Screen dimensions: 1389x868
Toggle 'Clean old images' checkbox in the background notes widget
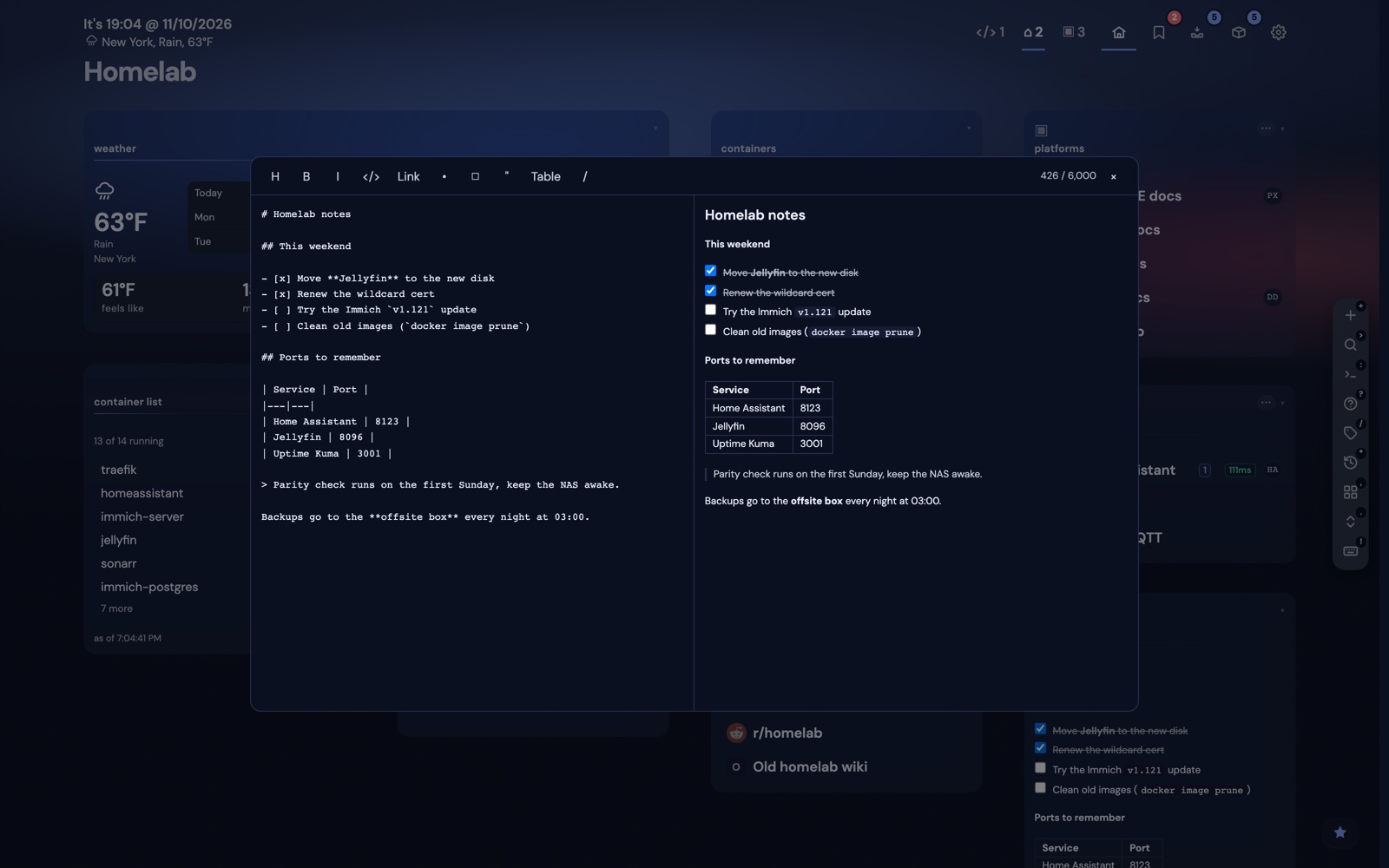click(1040, 788)
